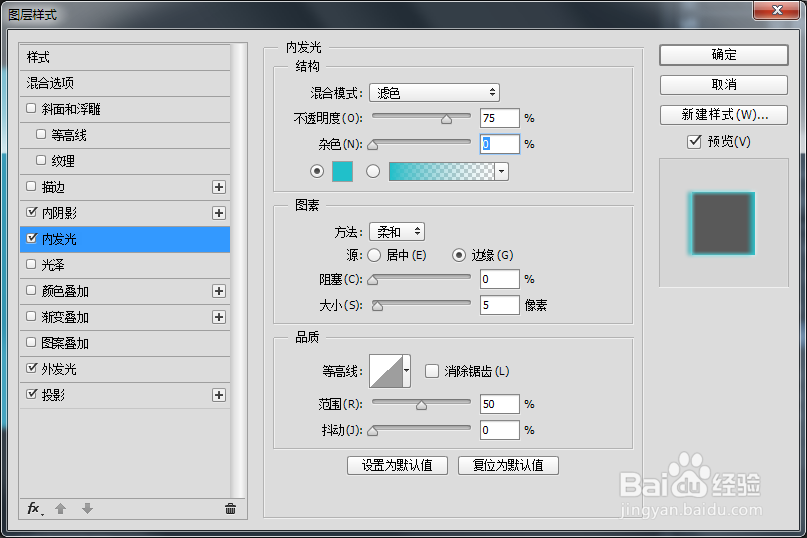
Task: Select the gradient radio button
Action: click(373, 171)
